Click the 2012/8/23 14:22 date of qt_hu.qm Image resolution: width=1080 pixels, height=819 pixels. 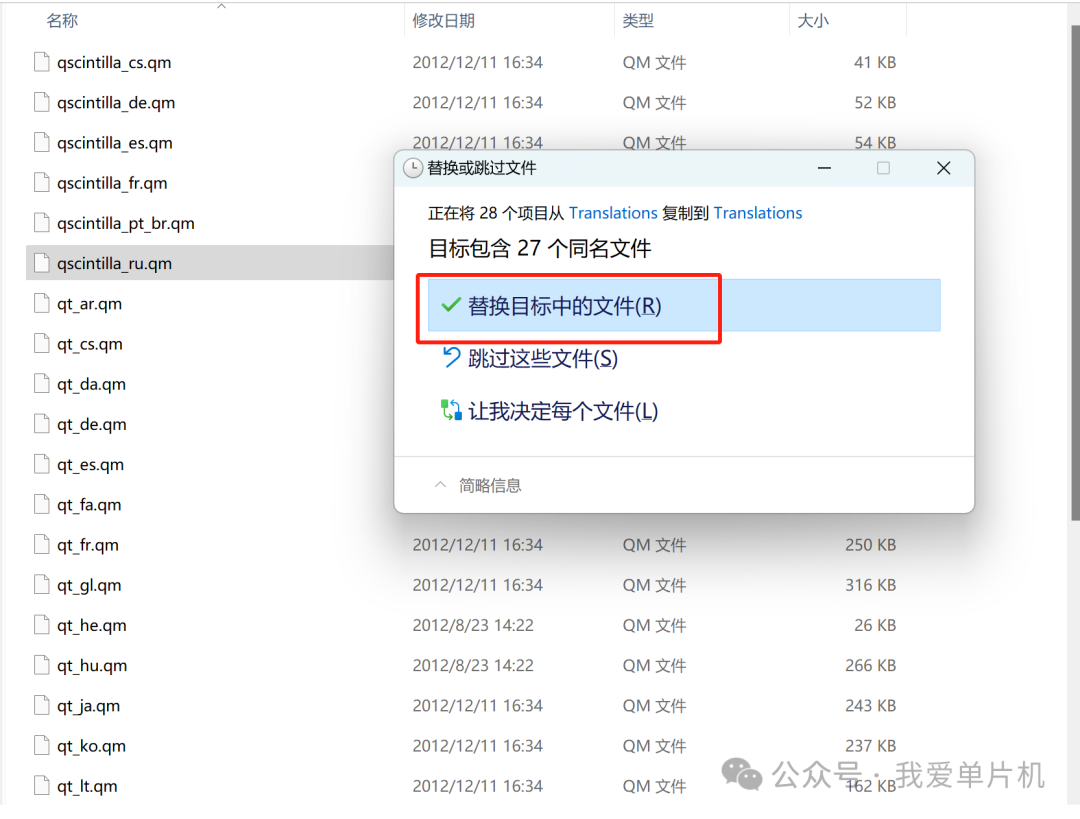point(473,665)
